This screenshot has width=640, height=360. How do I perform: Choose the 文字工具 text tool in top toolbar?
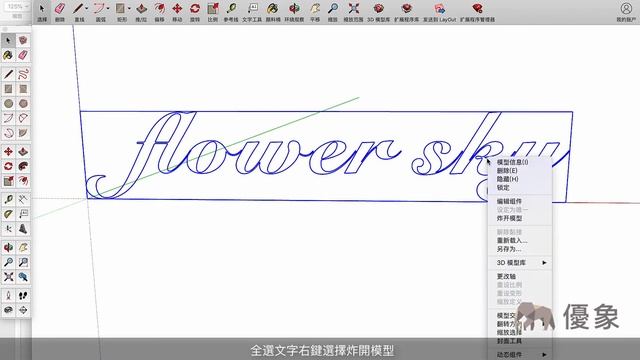pyautogui.click(x=252, y=12)
